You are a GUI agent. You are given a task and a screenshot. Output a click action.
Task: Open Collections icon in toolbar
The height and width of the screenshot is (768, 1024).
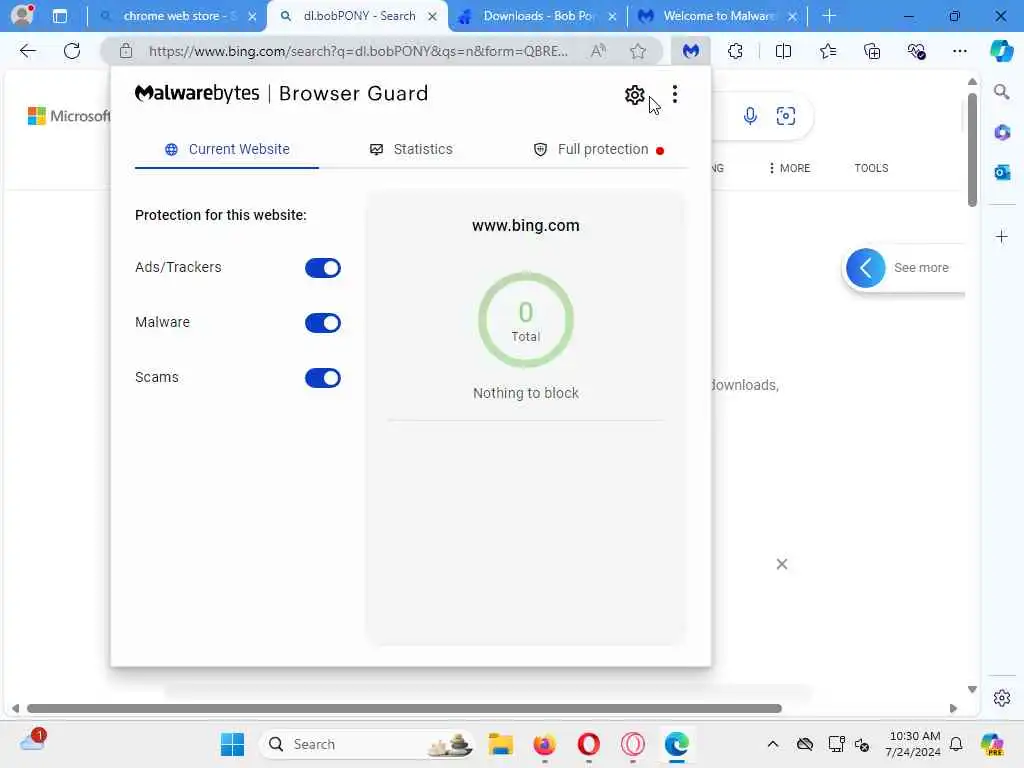tap(872, 51)
